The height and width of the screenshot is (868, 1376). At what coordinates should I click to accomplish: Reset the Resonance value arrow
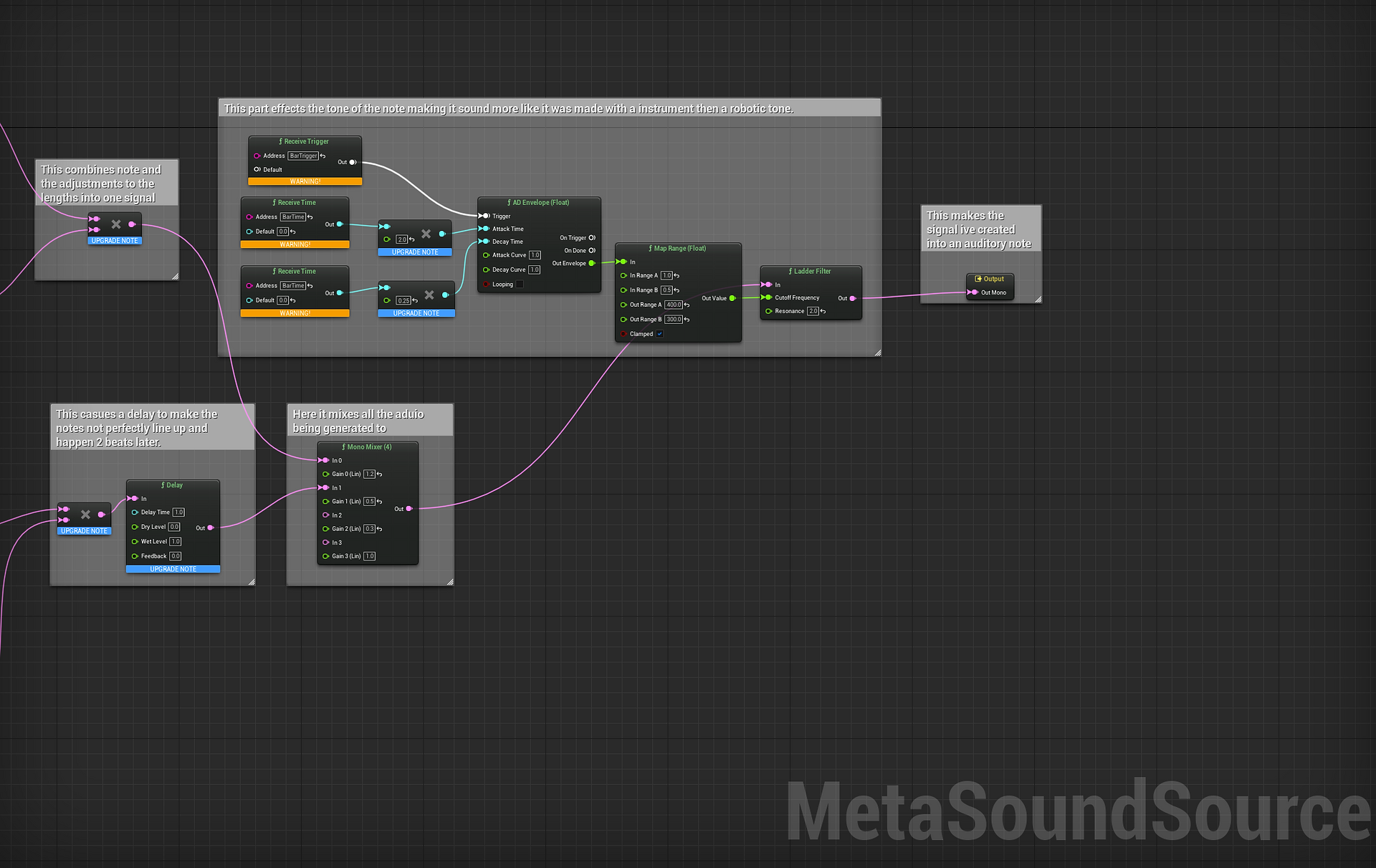coord(823,312)
